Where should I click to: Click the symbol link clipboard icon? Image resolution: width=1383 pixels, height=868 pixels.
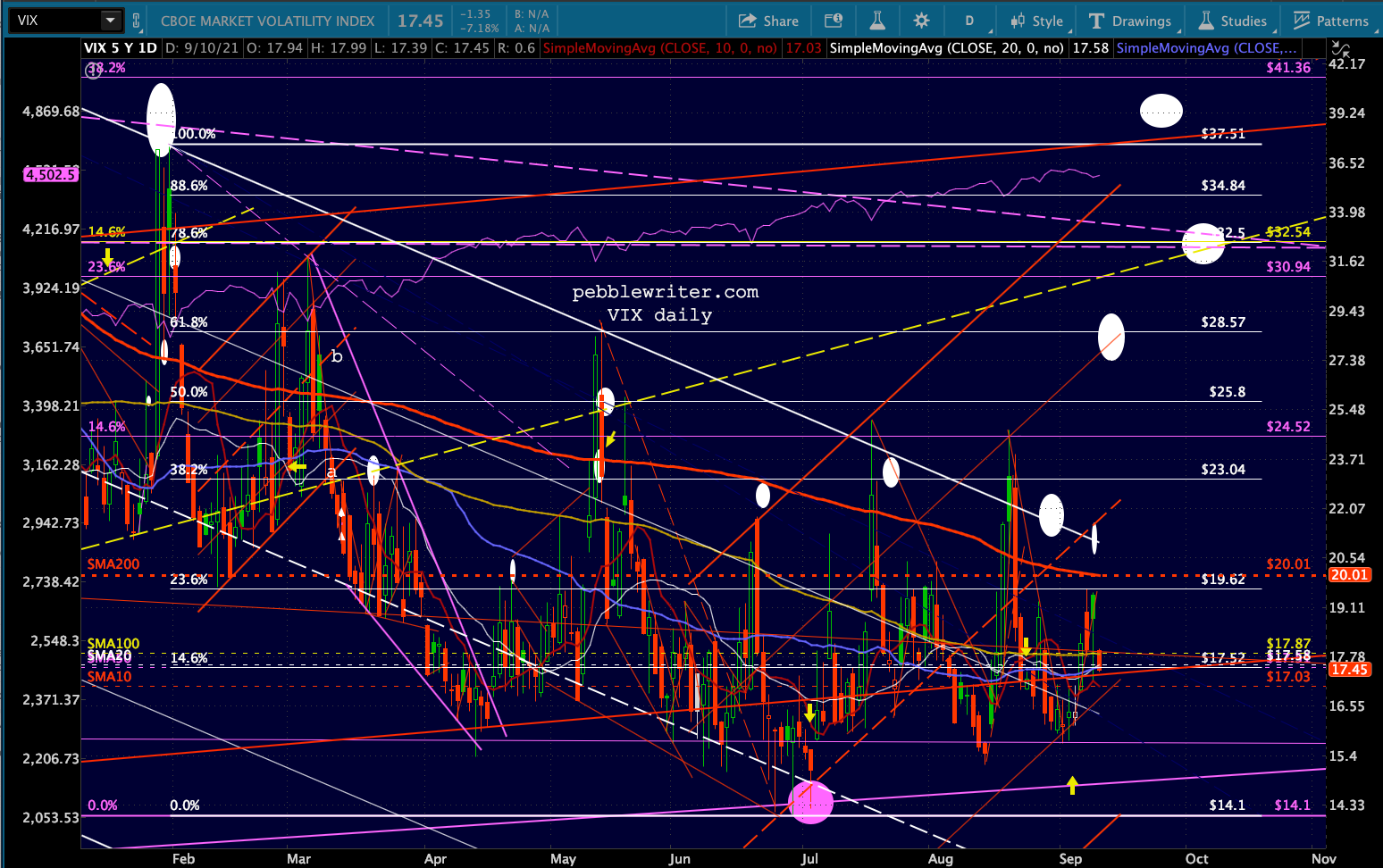click(137, 21)
